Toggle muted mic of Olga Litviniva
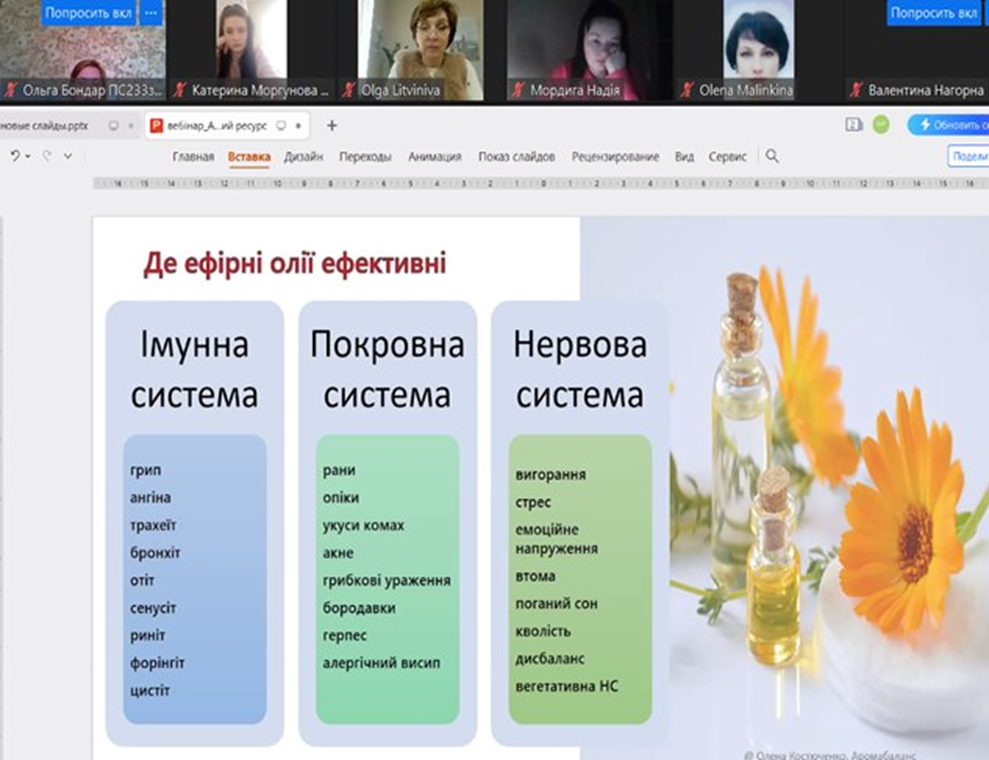Image resolution: width=989 pixels, height=760 pixels. (x=349, y=90)
